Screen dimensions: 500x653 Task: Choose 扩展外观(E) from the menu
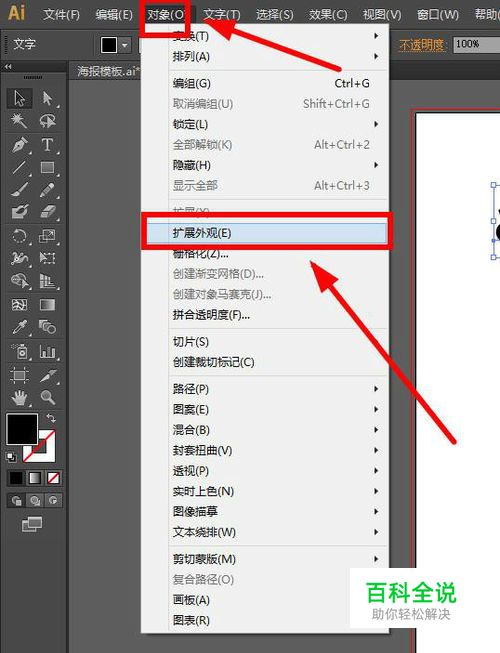coord(266,233)
